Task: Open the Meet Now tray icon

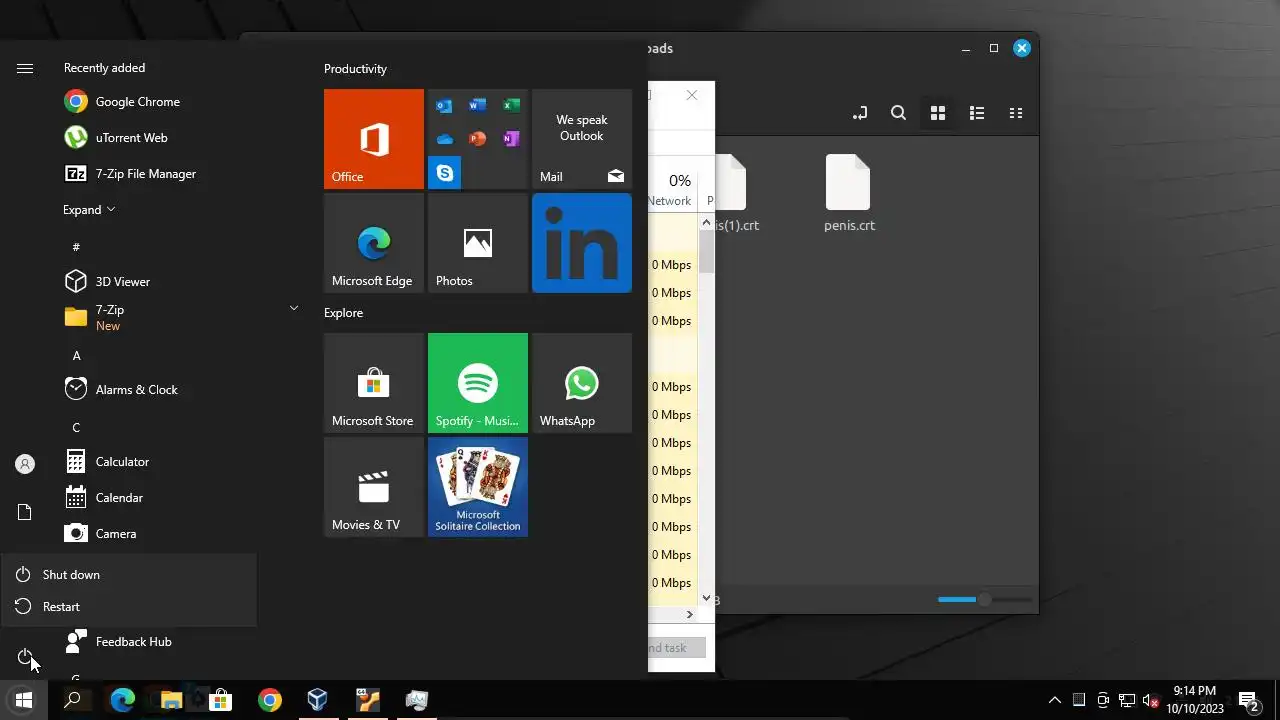Action: [1103, 700]
